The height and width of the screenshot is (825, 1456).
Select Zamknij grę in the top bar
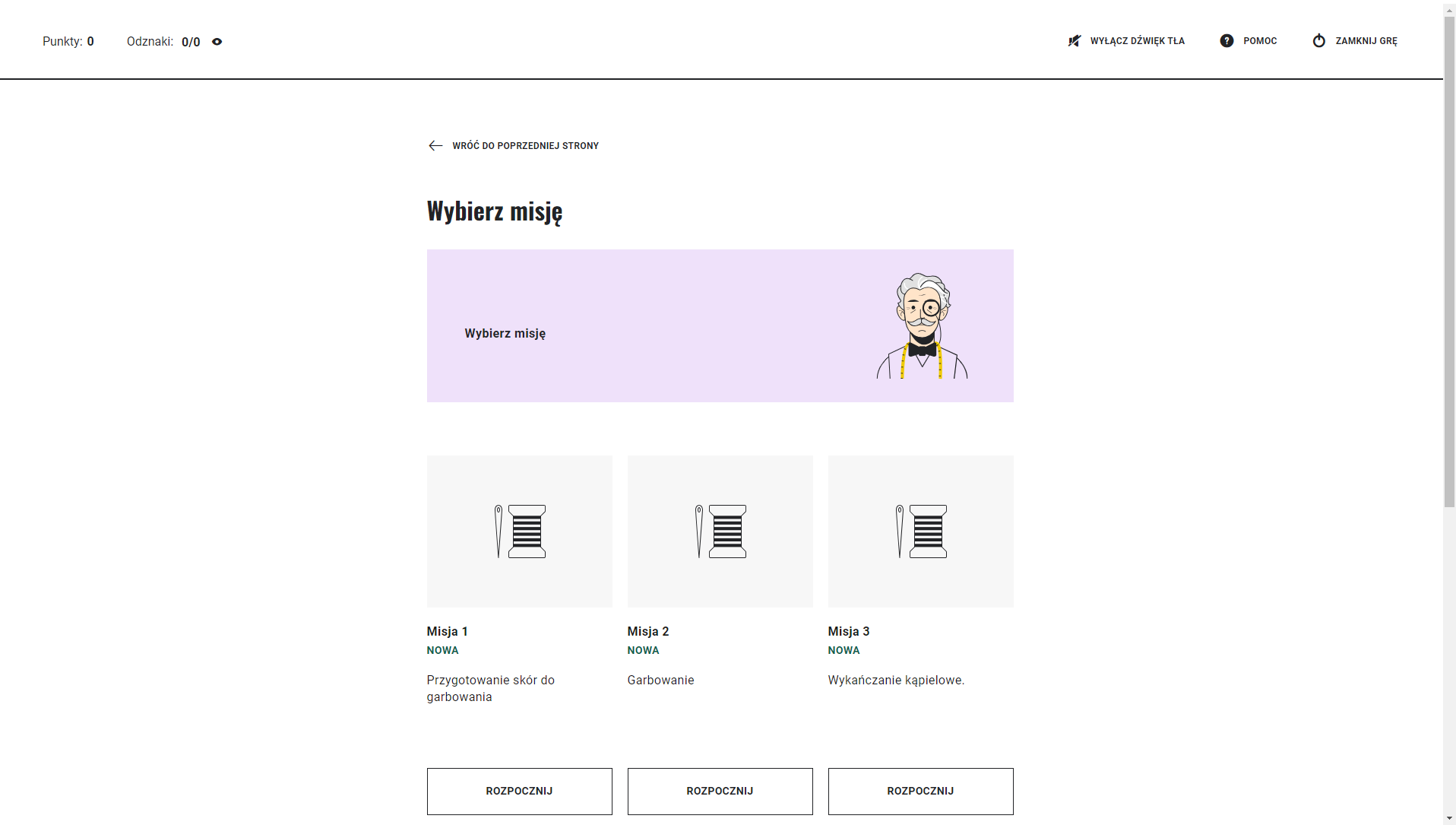(x=1366, y=41)
